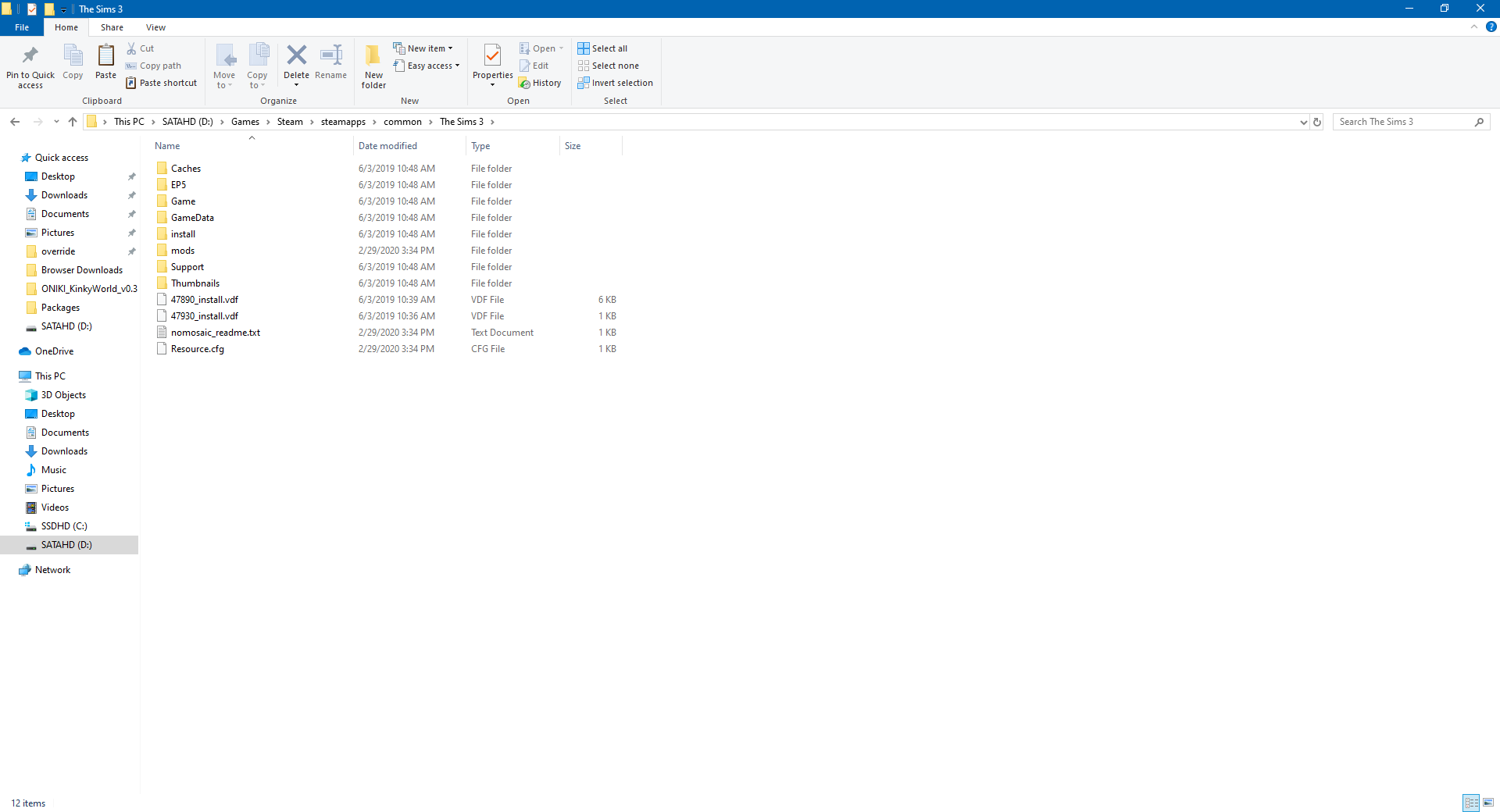Switch to Large icons view layout
1500x812 pixels.
point(1488,803)
